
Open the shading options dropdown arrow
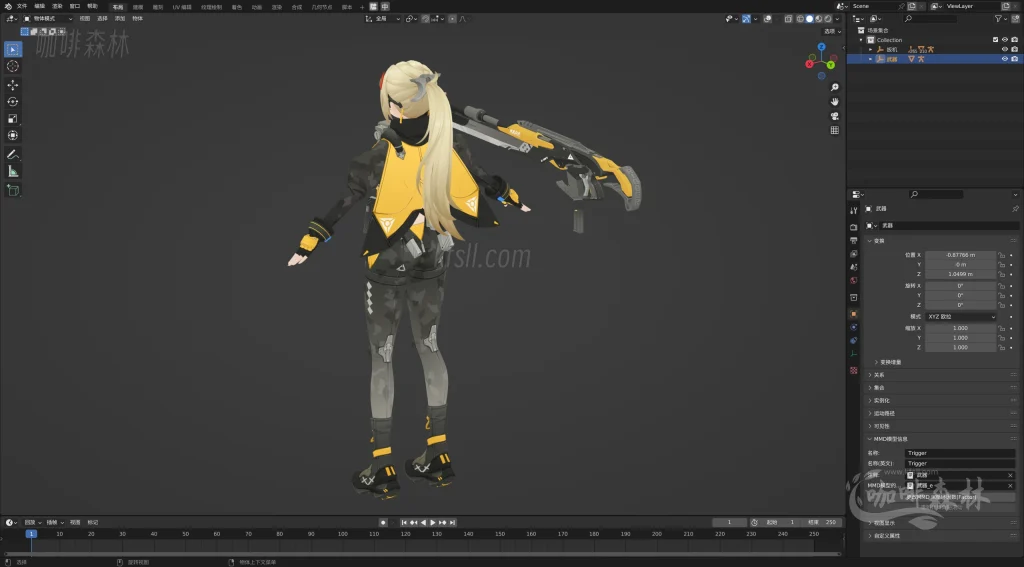838,19
